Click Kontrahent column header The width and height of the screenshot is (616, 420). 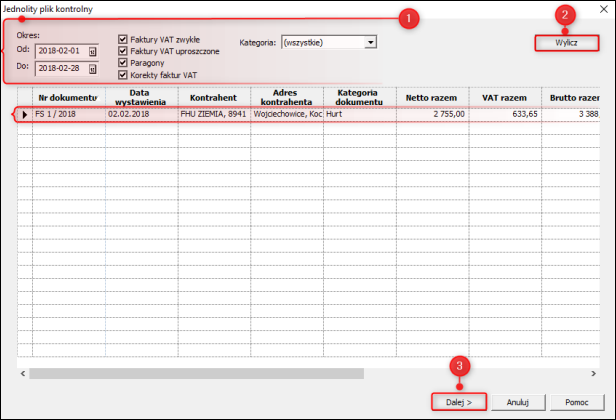(x=214, y=97)
